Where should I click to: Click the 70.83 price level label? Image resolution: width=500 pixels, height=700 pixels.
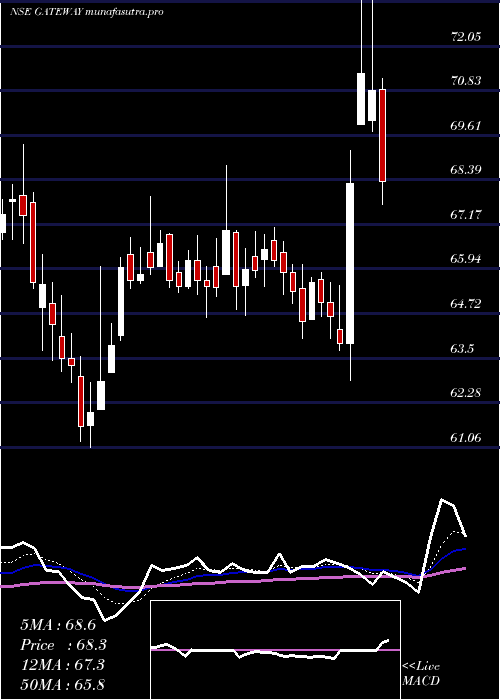(x=466, y=81)
